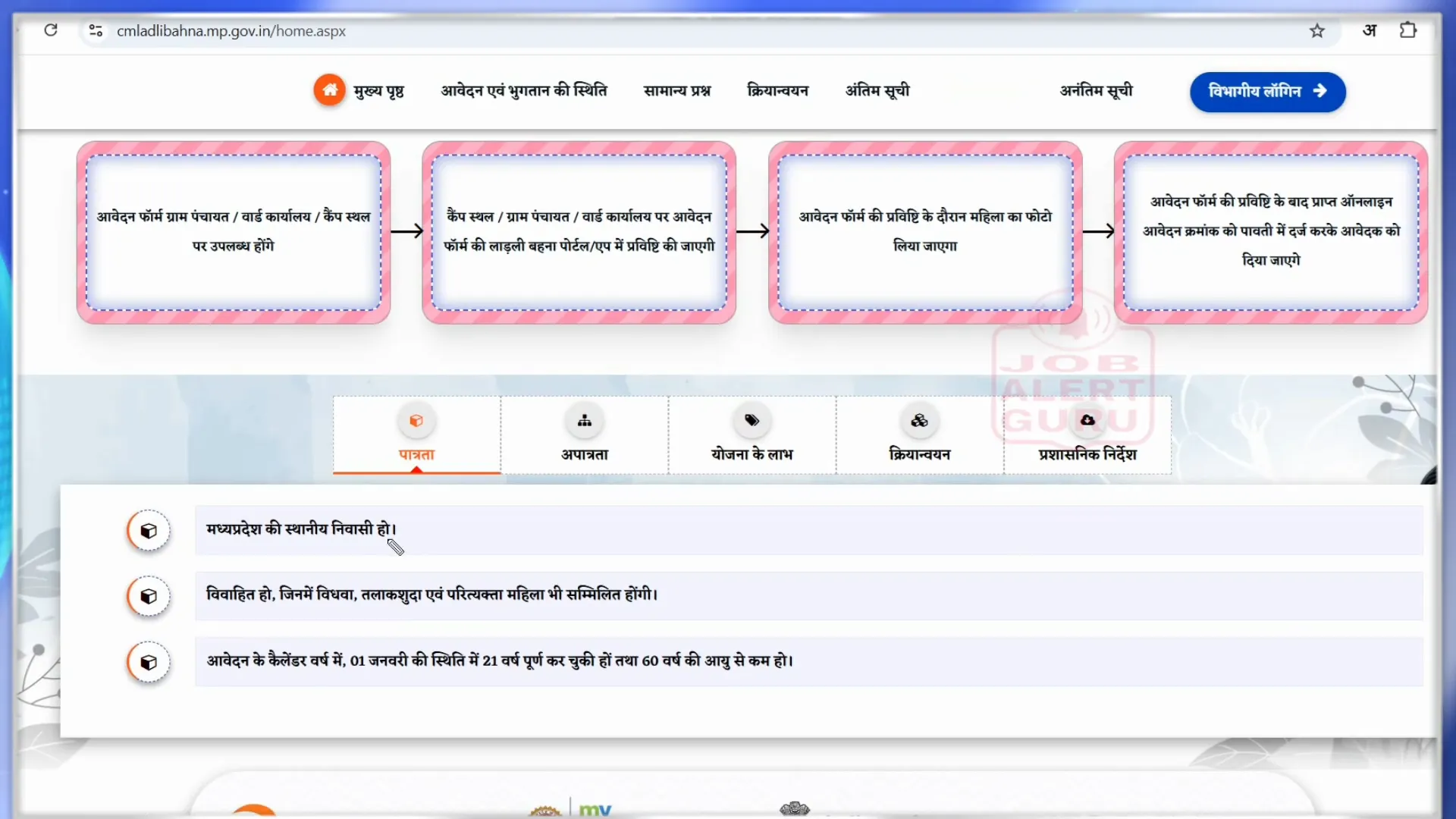Image resolution: width=1456 pixels, height=819 pixels.
Task: Click the विभागीय लॉगिन button
Action: [1268, 92]
